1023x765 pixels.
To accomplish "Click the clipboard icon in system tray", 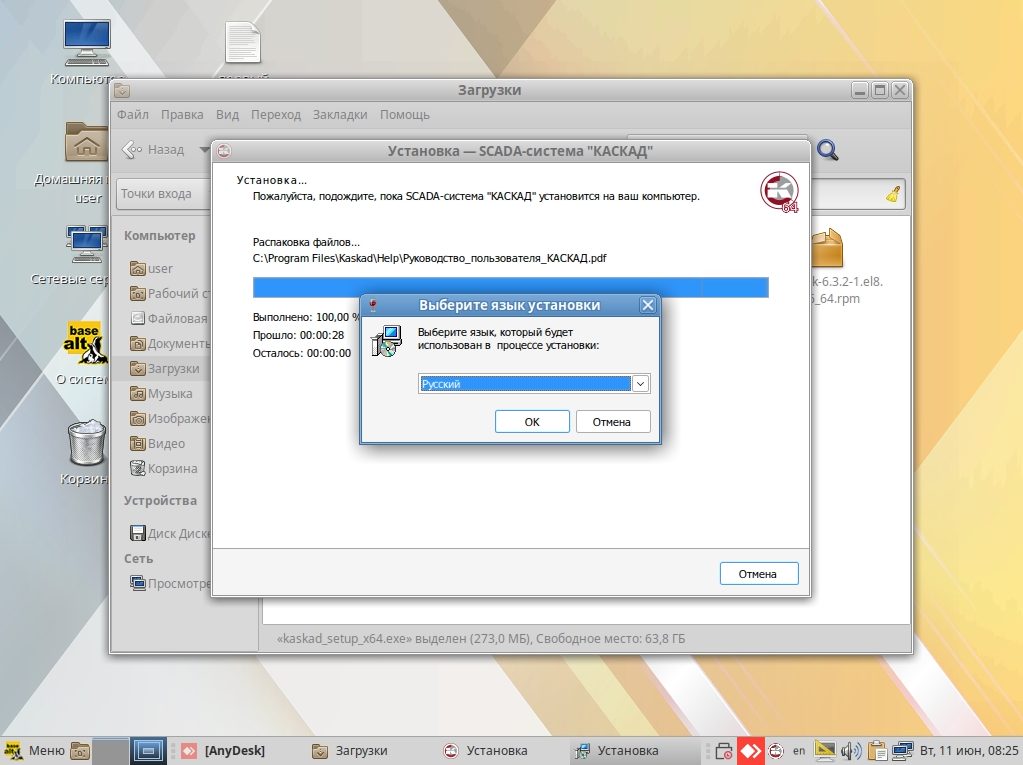I will 878,750.
